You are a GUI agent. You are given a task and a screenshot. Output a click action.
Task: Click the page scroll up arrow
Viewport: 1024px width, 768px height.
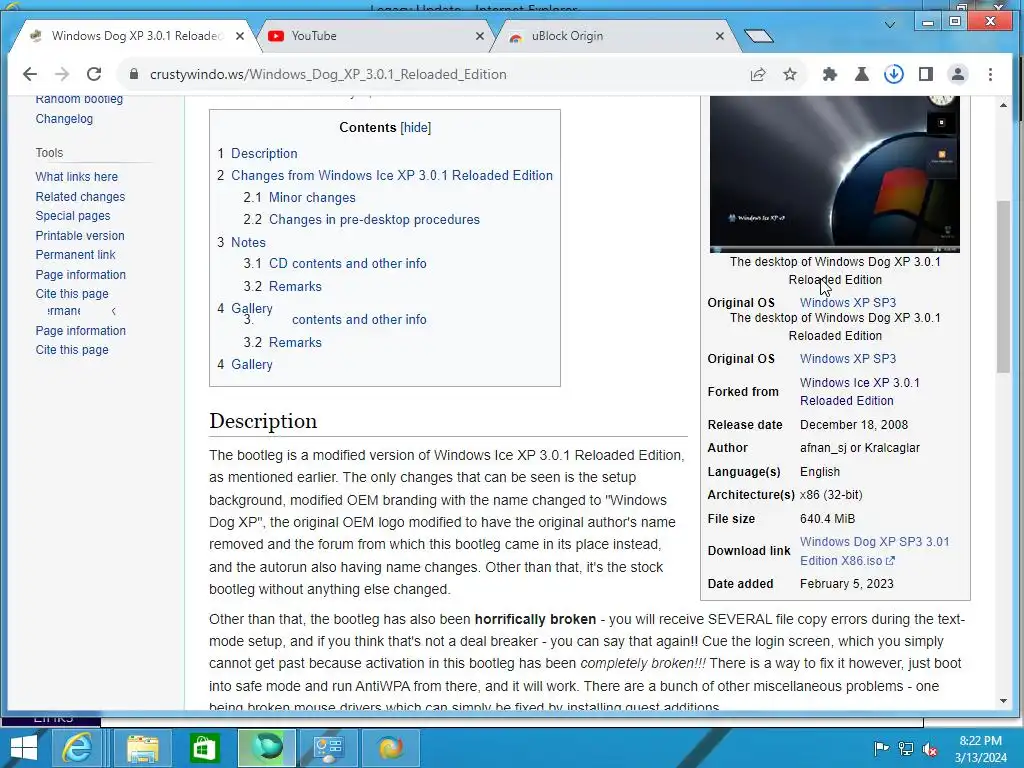[x=1003, y=104]
